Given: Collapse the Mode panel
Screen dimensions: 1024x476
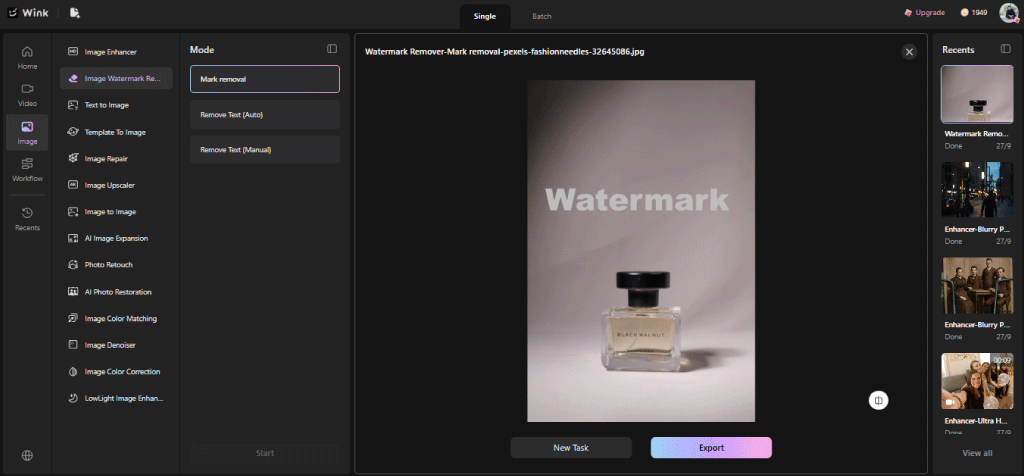Looking at the screenshot, I should point(332,49).
